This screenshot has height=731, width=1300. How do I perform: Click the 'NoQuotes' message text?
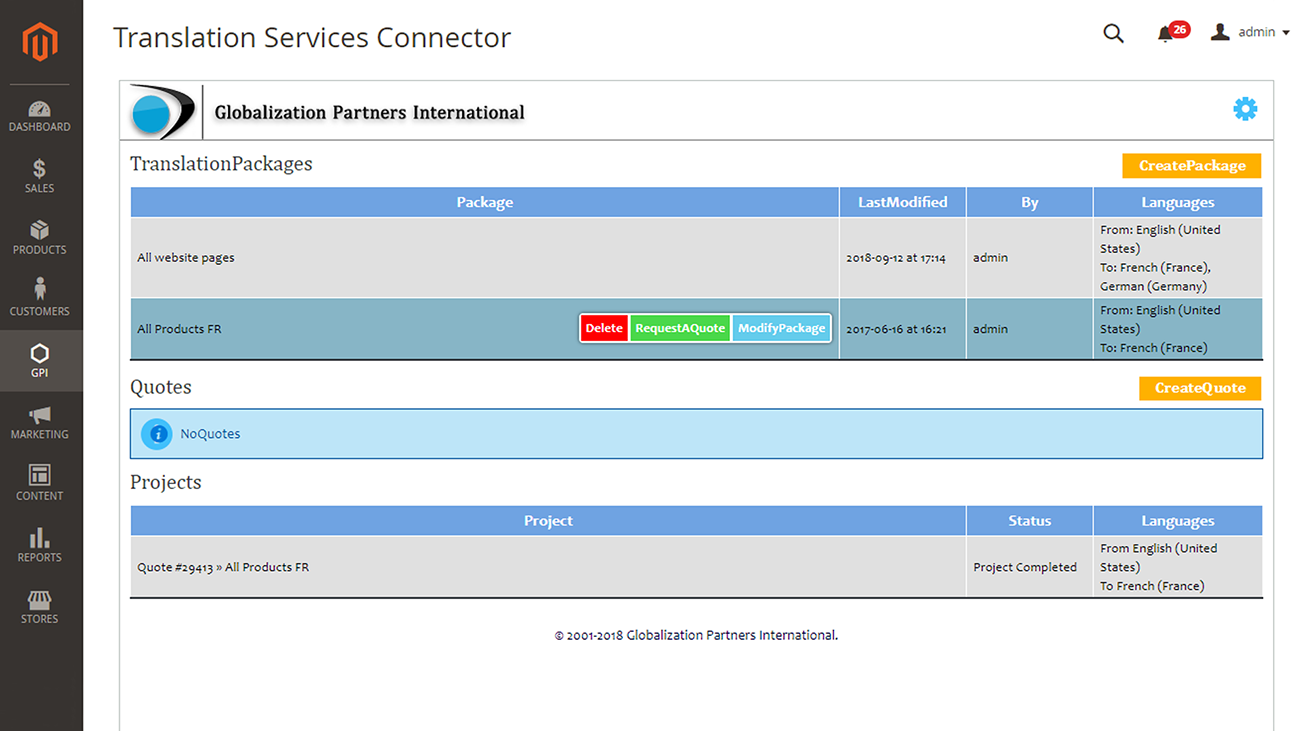210,434
